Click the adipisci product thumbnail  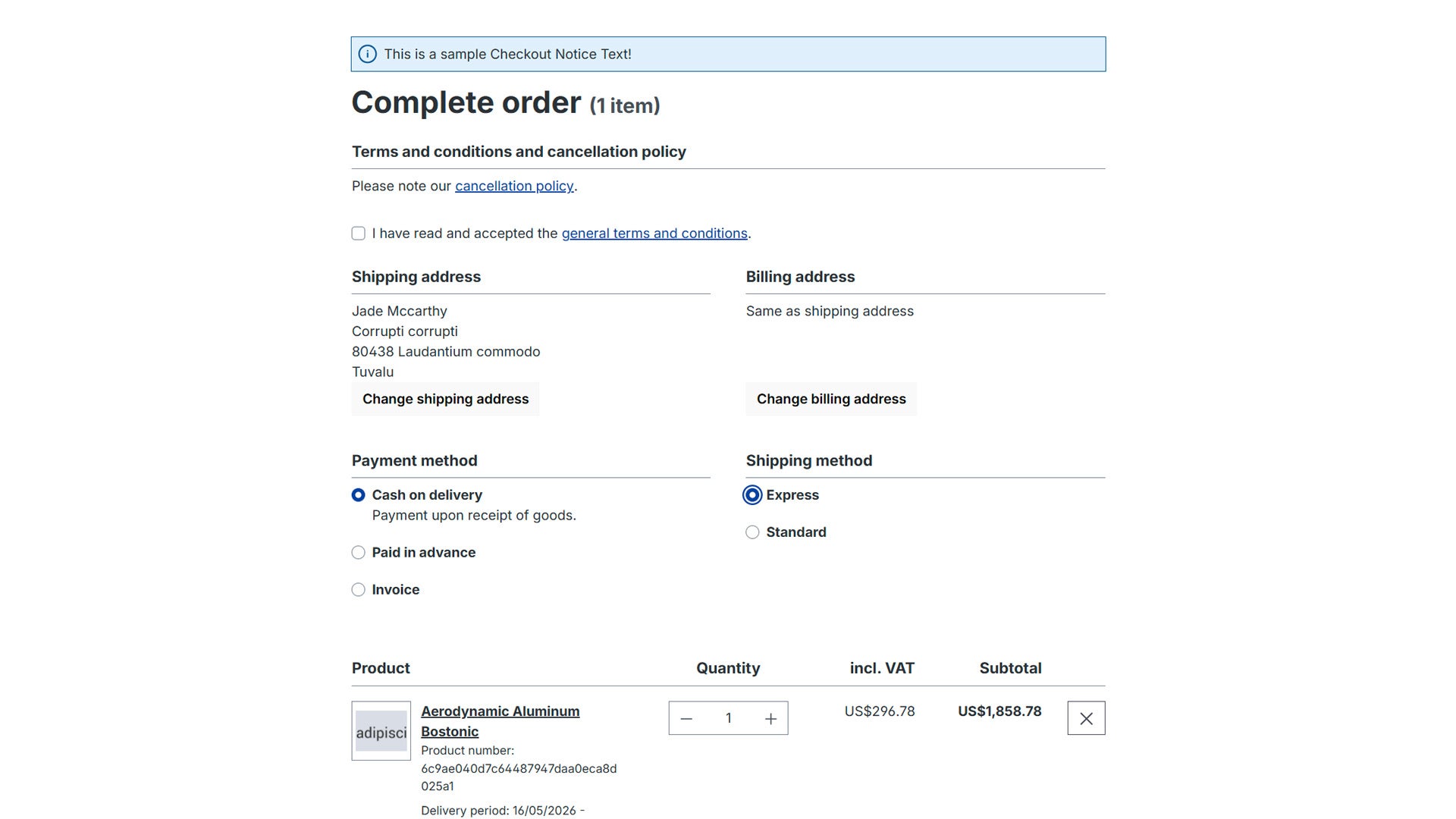pyautogui.click(x=381, y=731)
